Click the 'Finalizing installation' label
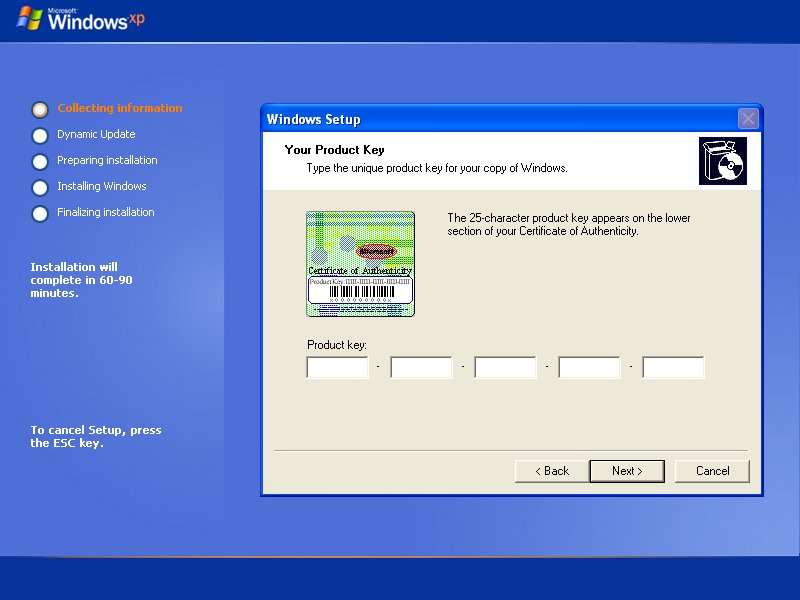Viewport: 800px width, 600px height. point(106,212)
